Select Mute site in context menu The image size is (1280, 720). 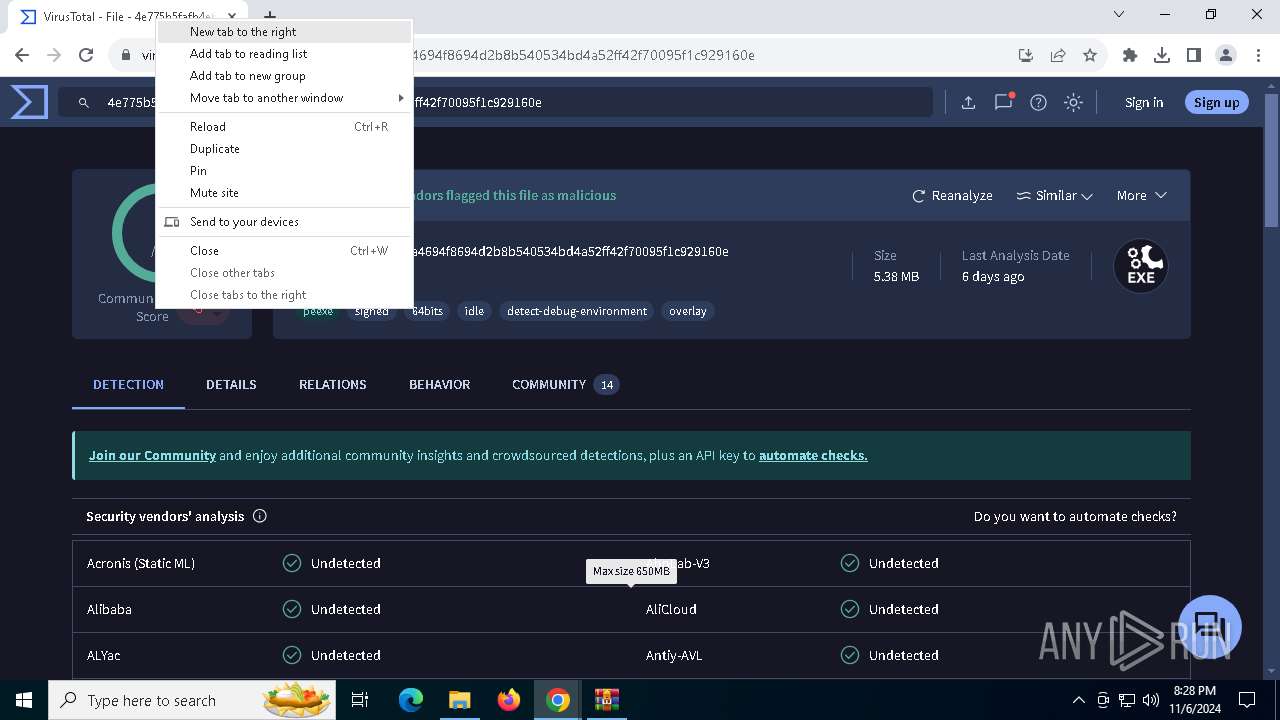click(x=285, y=193)
